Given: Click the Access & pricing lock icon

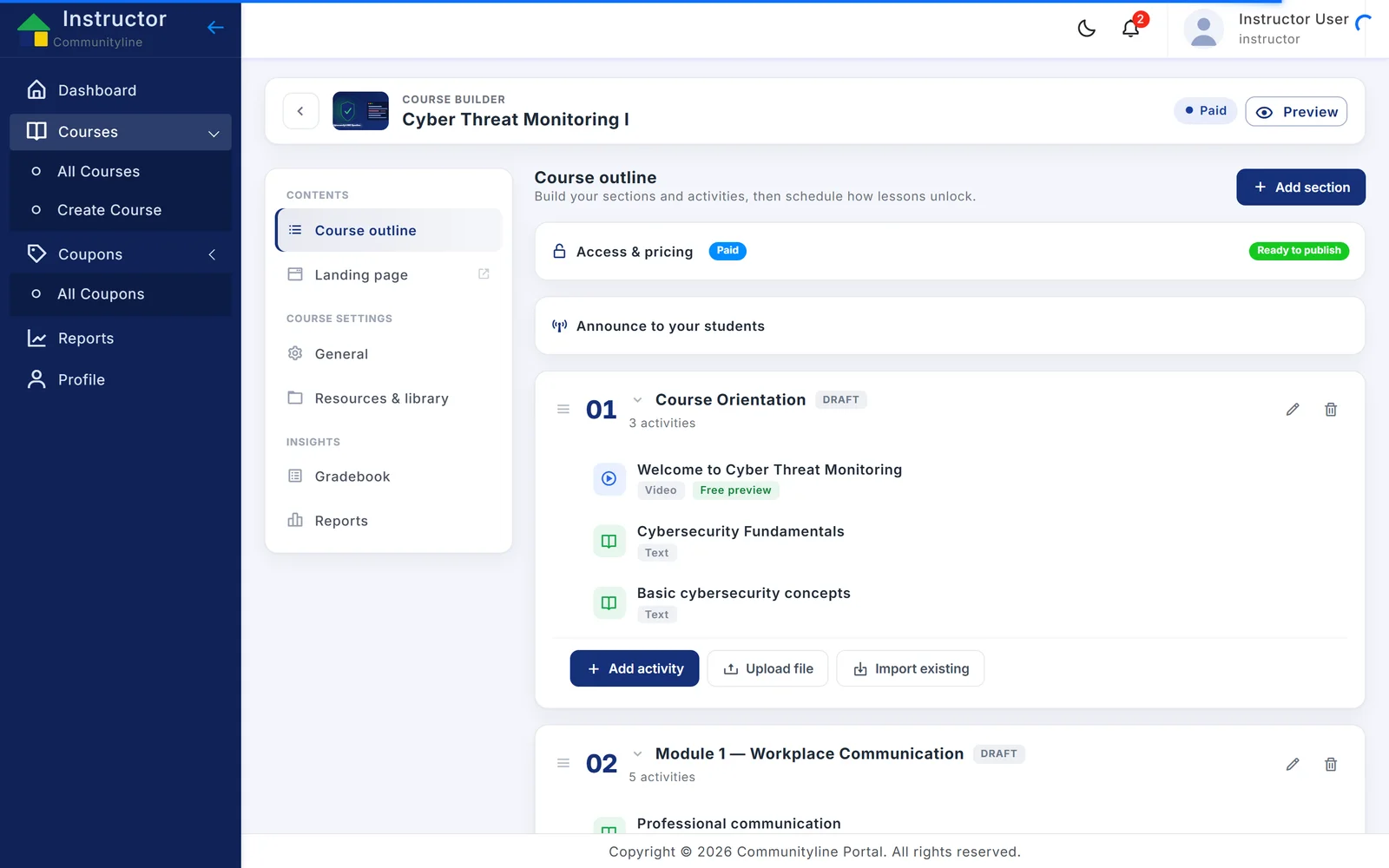Looking at the screenshot, I should point(560,251).
